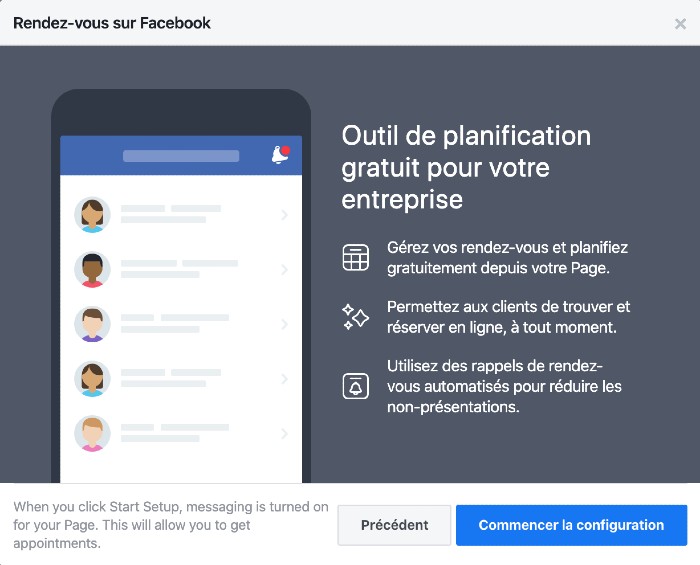700x565 pixels.
Task: Expand the fifth contact row chevron
Action: (x=284, y=434)
